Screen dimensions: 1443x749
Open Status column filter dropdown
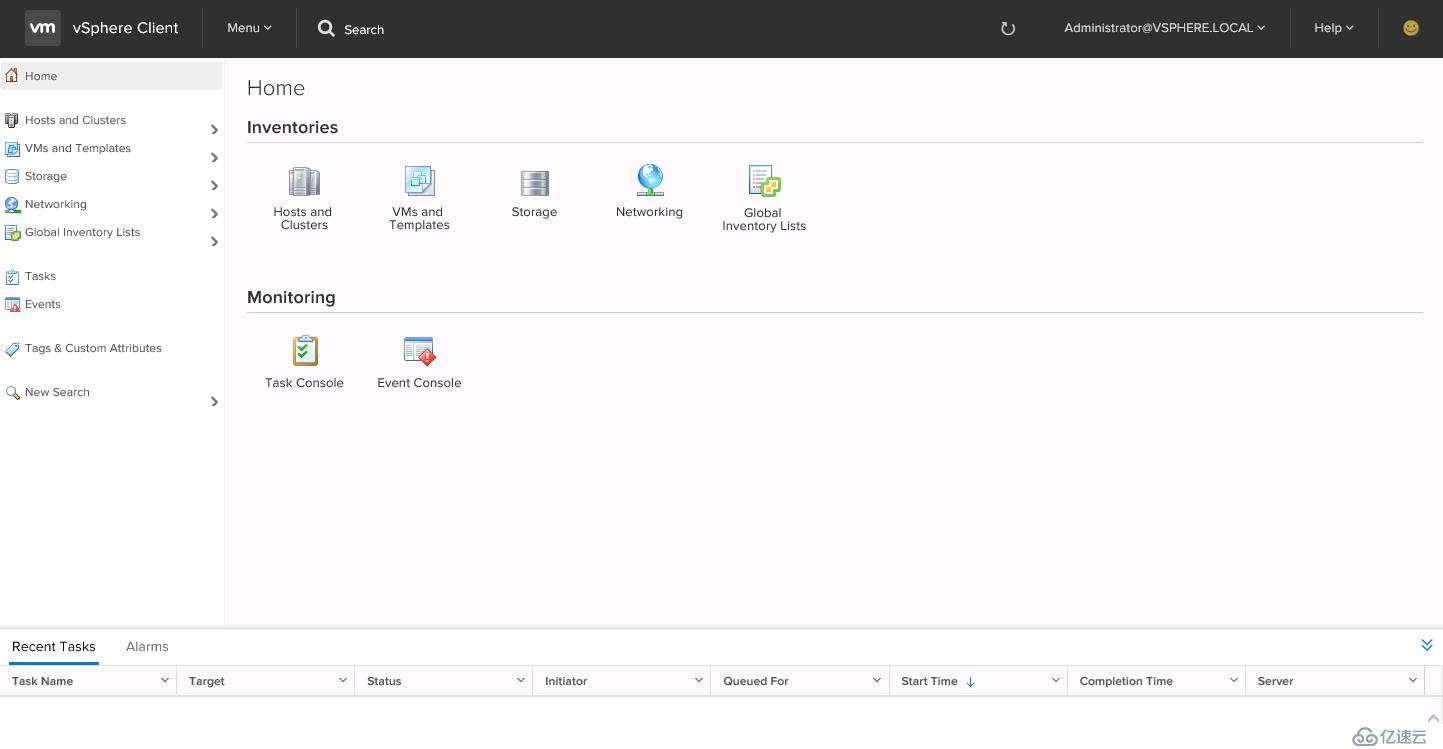[521, 680]
